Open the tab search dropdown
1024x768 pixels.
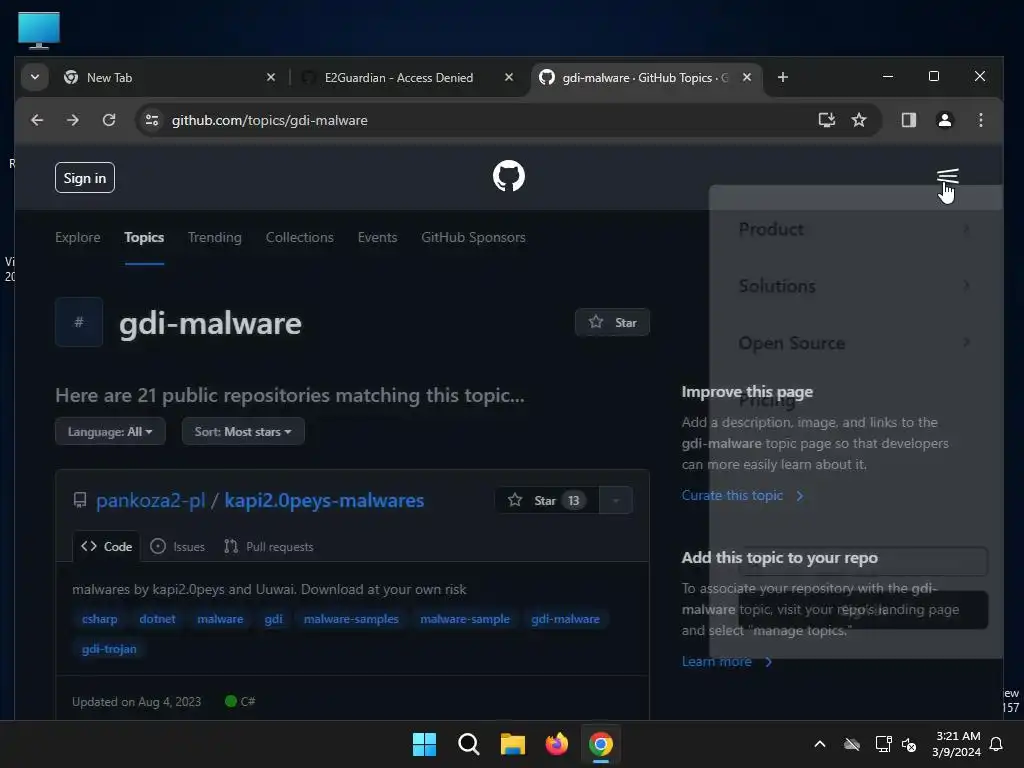pyautogui.click(x=35, y=77)
